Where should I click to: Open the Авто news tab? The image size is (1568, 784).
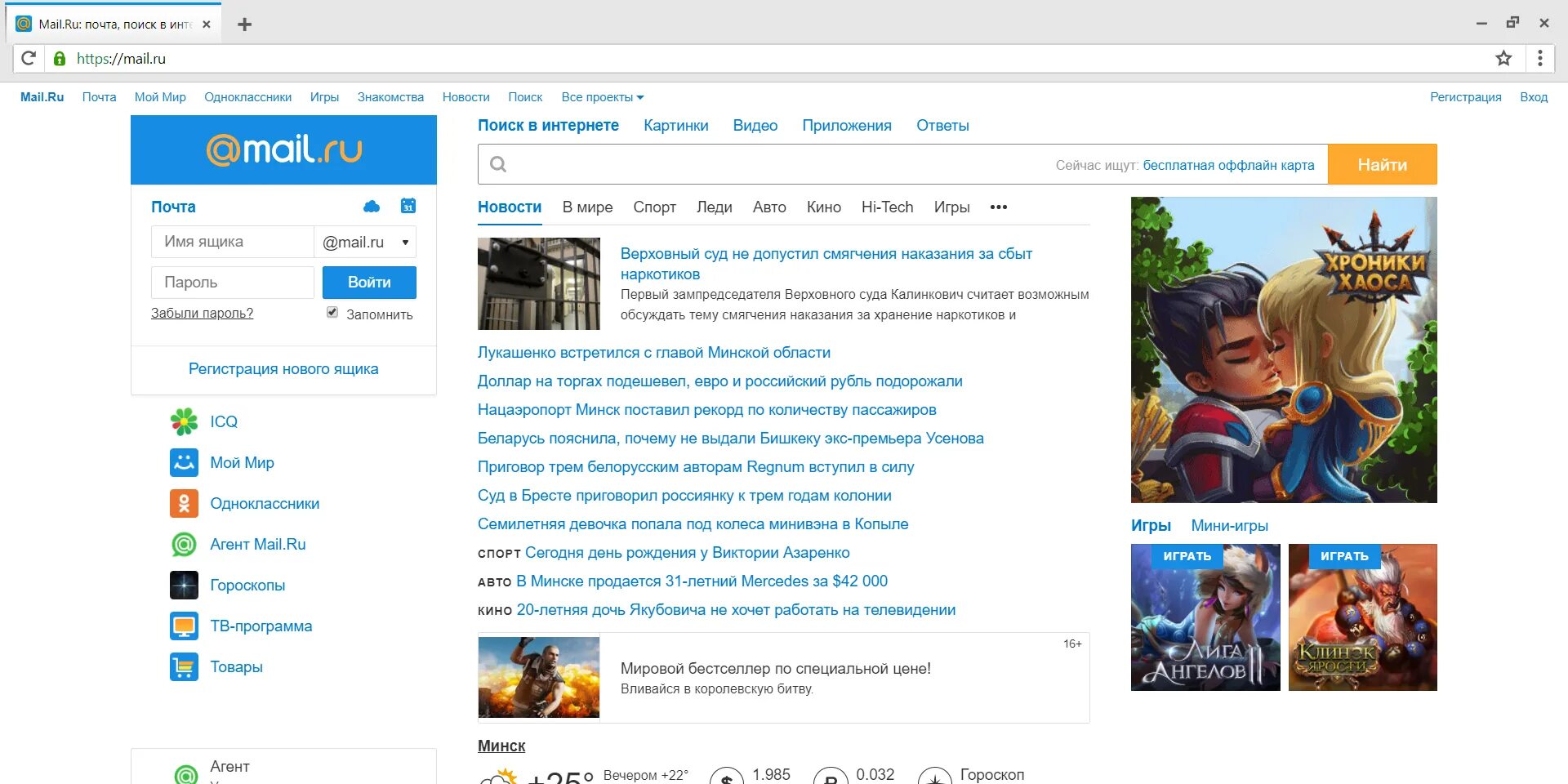tap(769, 207)
